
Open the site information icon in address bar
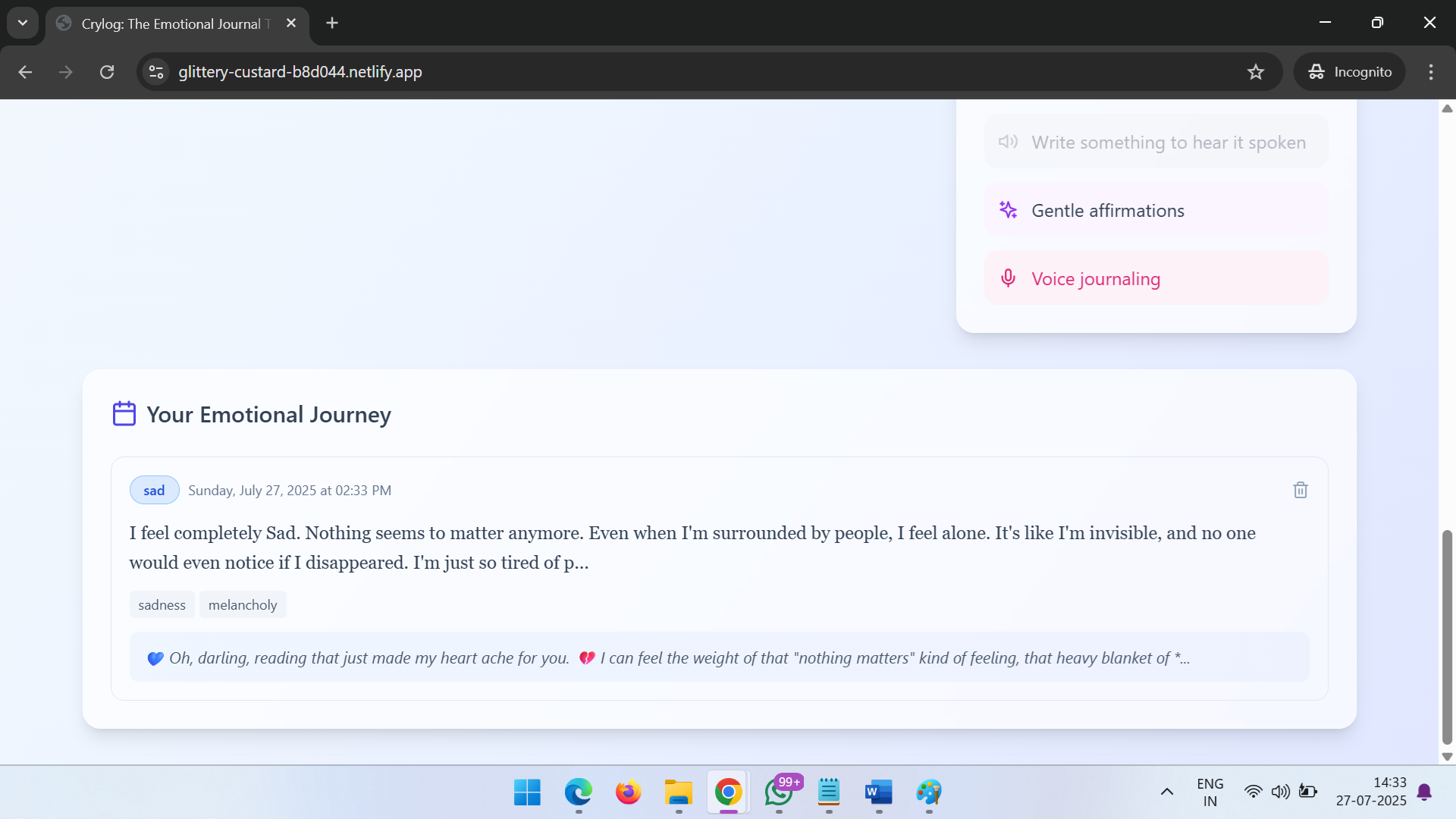tap(156, 72)
